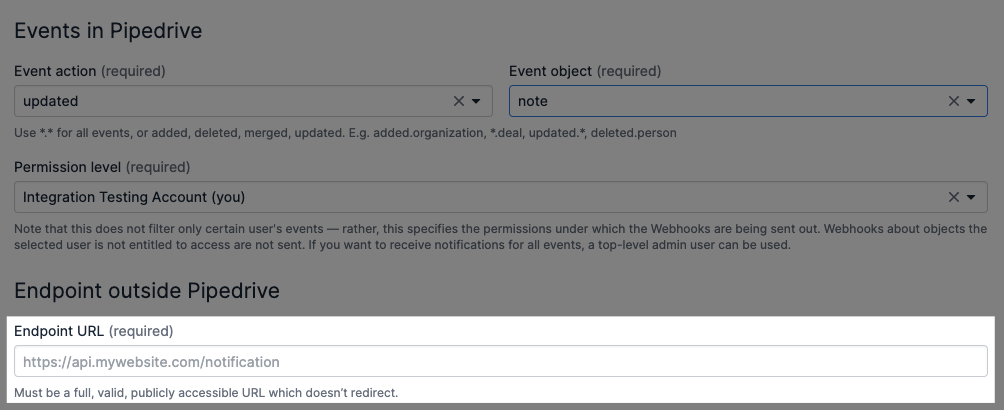Clear the Permission level selection
The image size is (1004, 410).
pos(954,197)
